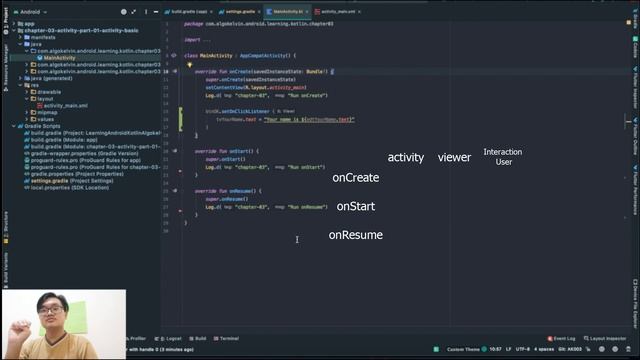
Task: Open the Structure side tab
Action: (x=6, y=227)
